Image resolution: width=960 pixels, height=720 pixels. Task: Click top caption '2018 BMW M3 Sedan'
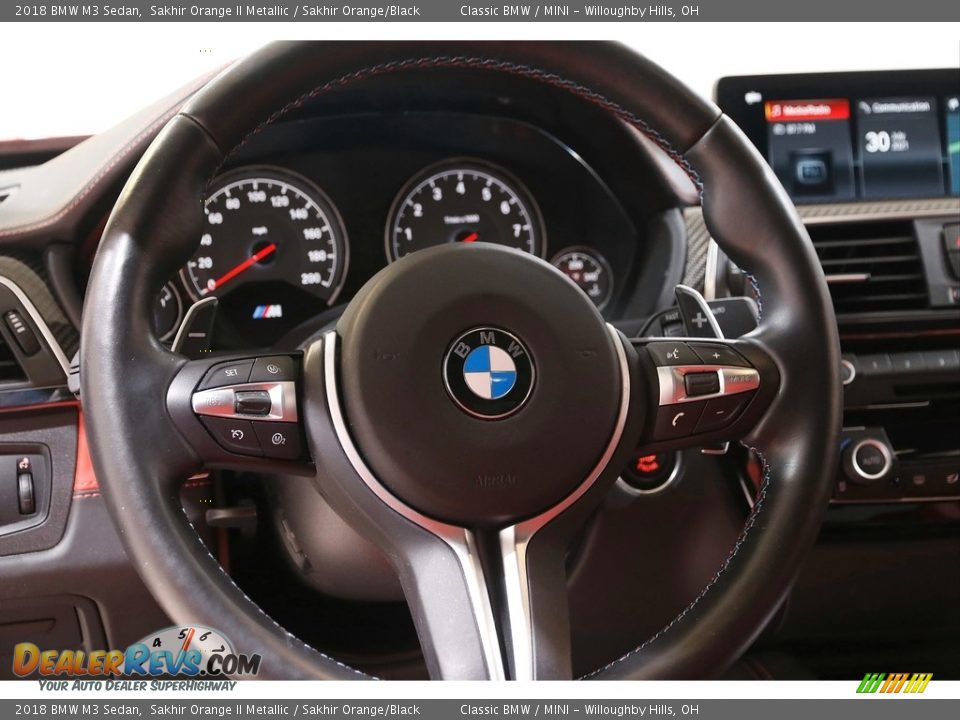tap(77, 10)
